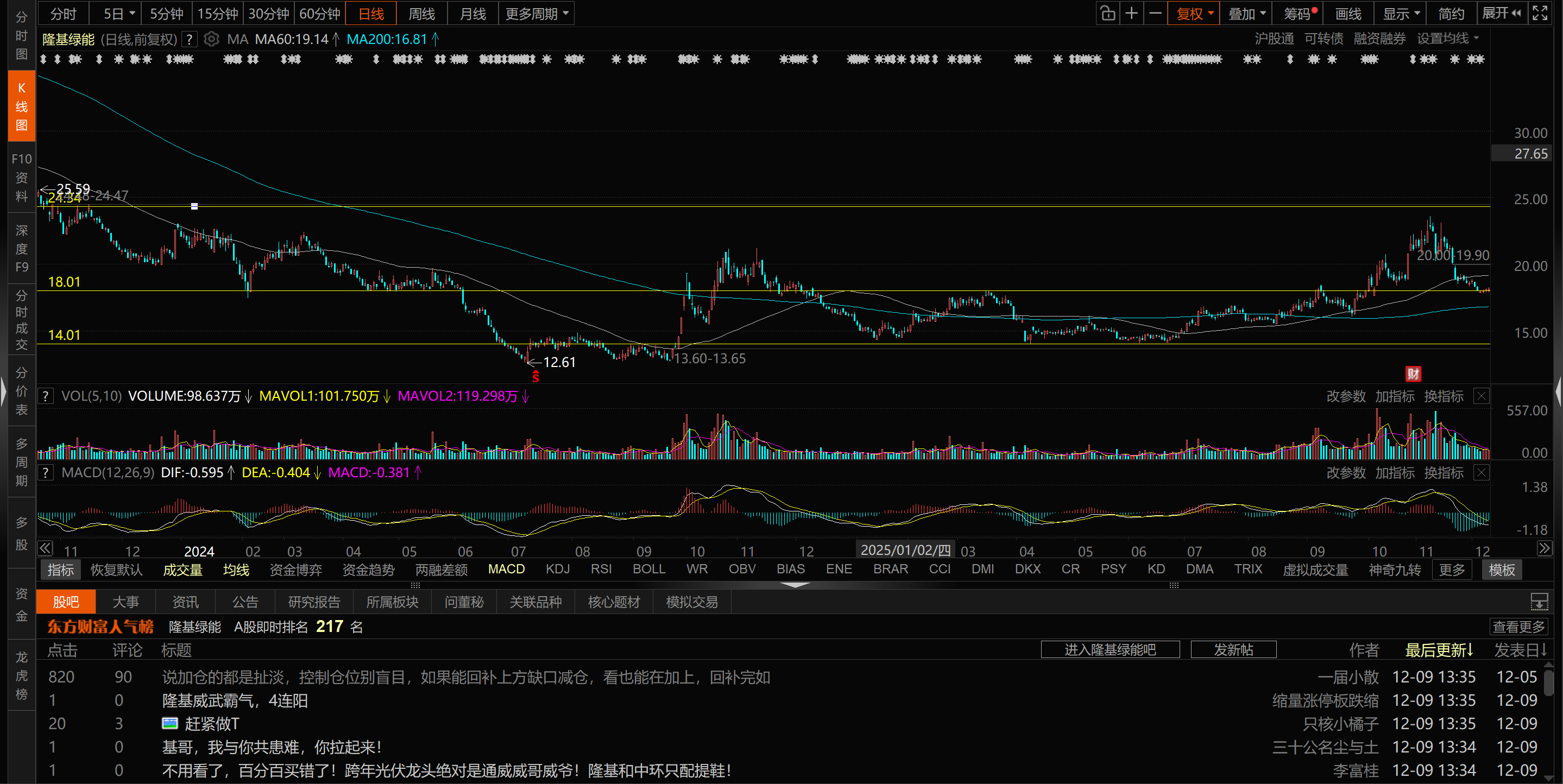This screenshot has width=1563, height=784.
Task: Click the 发新帖 button
Action: point(1233,650)
